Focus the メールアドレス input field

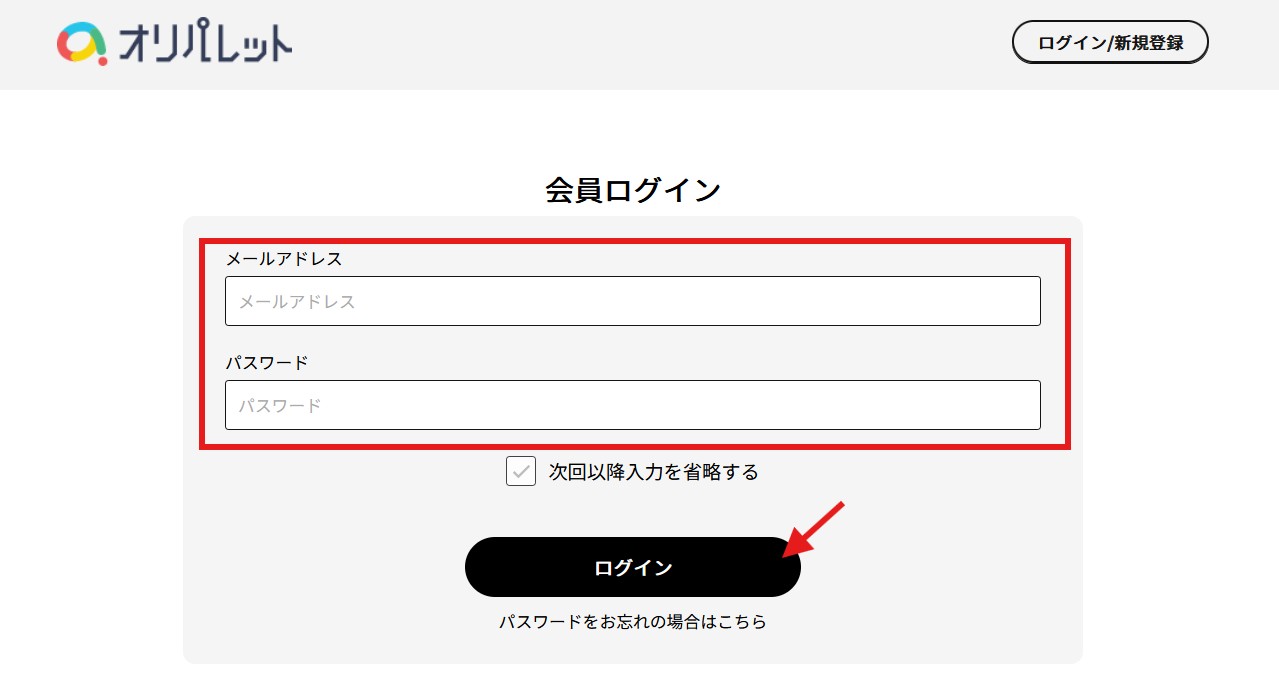(632, 301)
